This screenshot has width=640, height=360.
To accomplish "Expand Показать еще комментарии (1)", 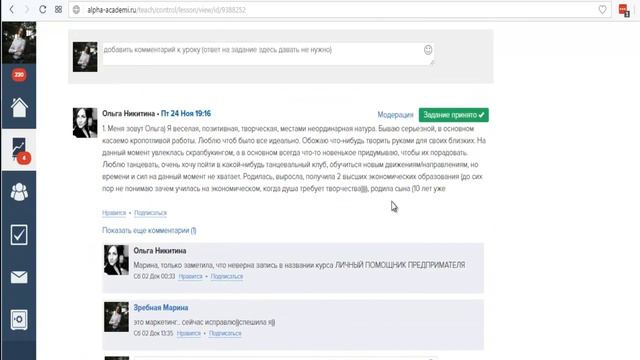I will click(x=149, y=230).
